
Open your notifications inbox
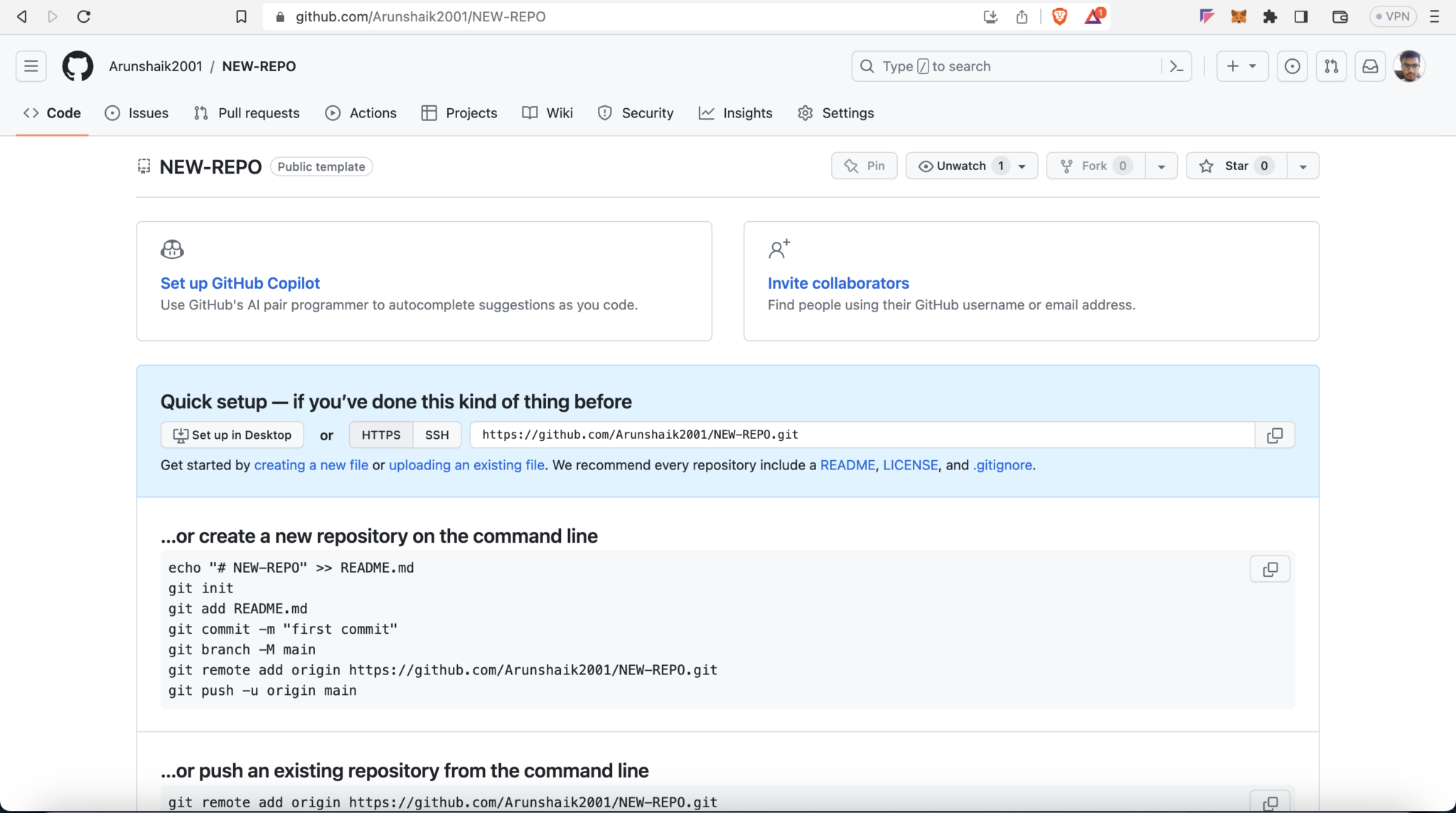click(x=1371, y=65)
